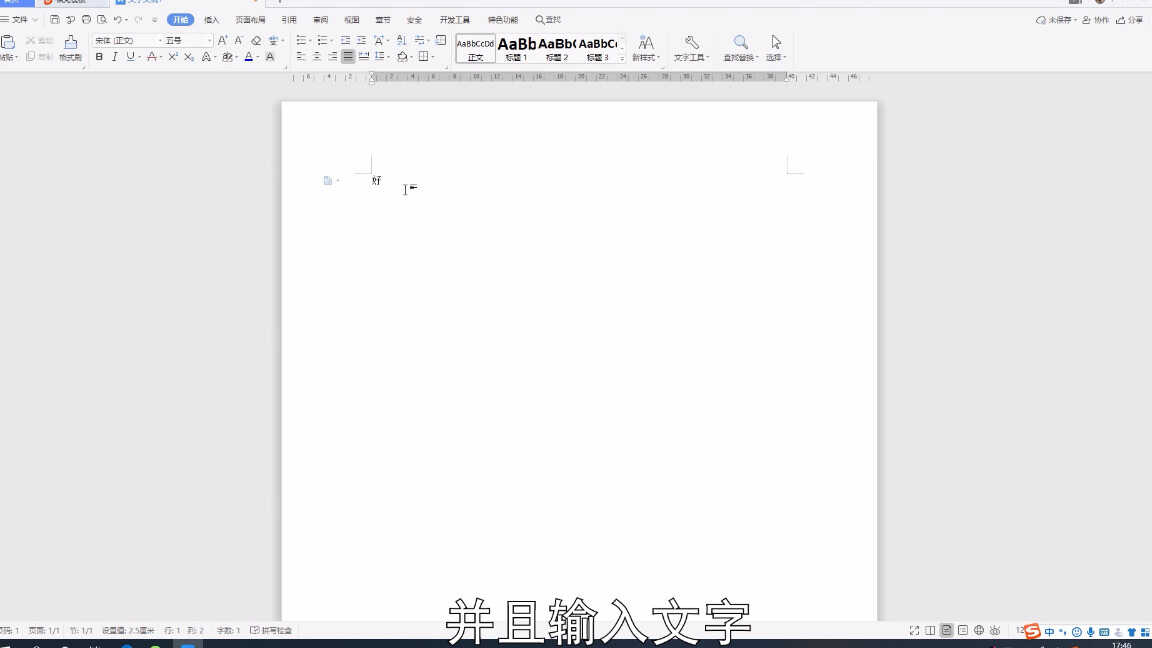Open the Home ribbon tab

coord(181,20)
